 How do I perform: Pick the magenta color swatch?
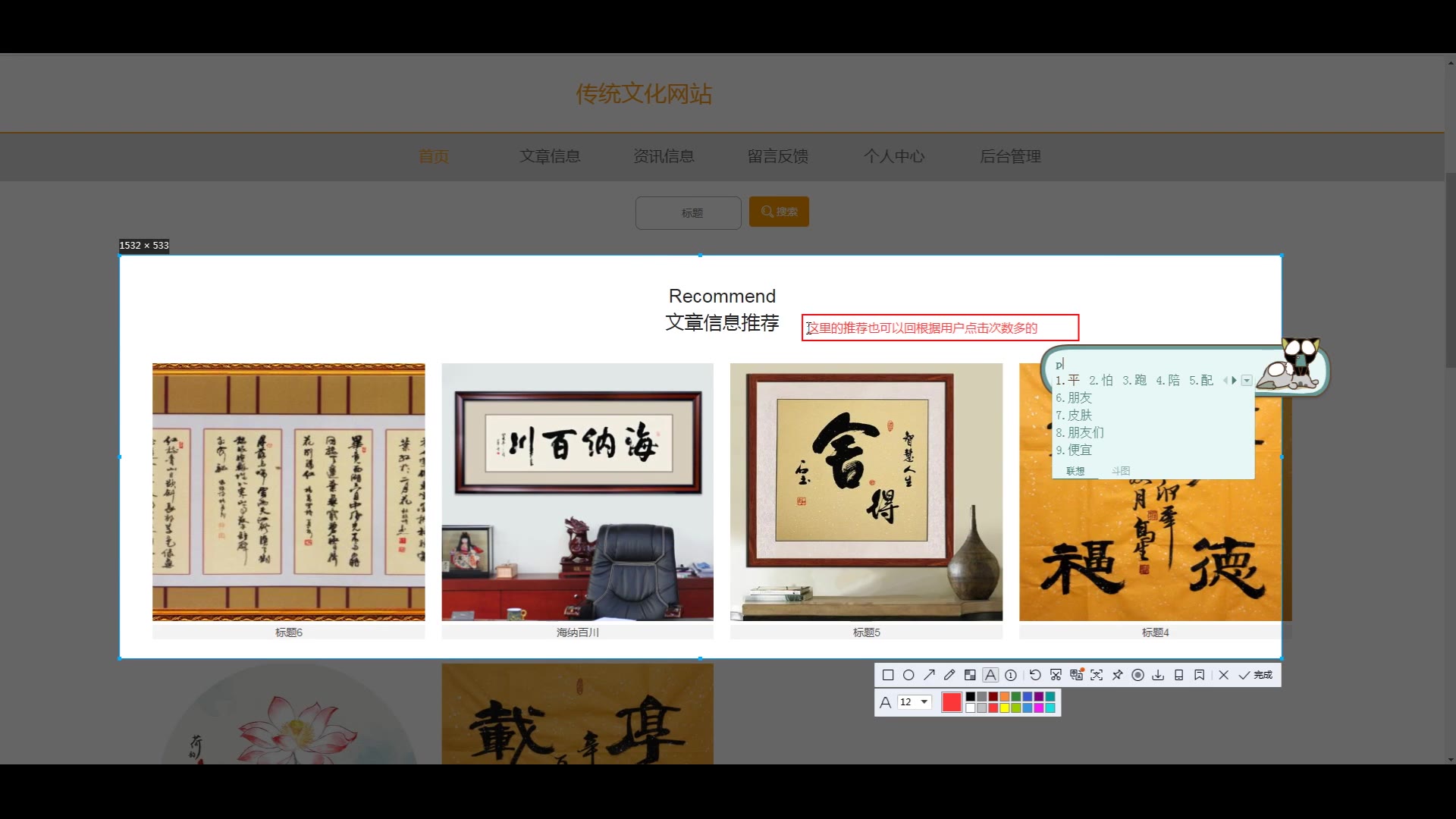(x=1039, y=708)
